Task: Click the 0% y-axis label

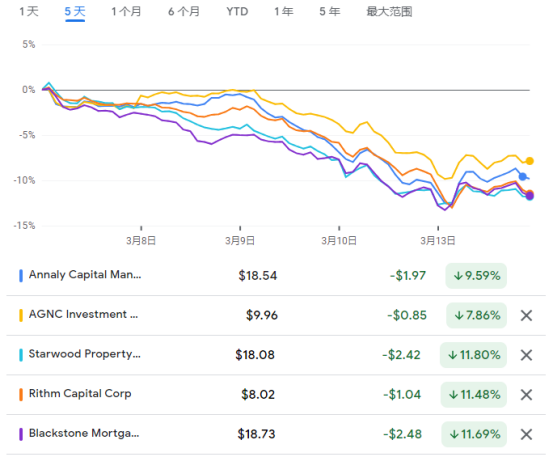Action: tap(29, 90)
